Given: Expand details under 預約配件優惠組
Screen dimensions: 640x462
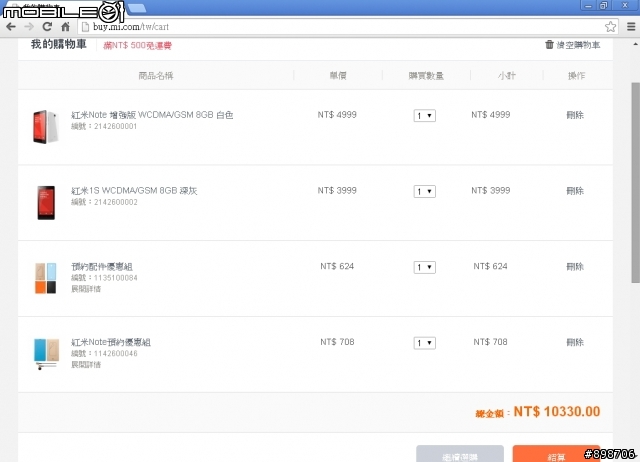Looking at the screenshot, I should point(86,289).
